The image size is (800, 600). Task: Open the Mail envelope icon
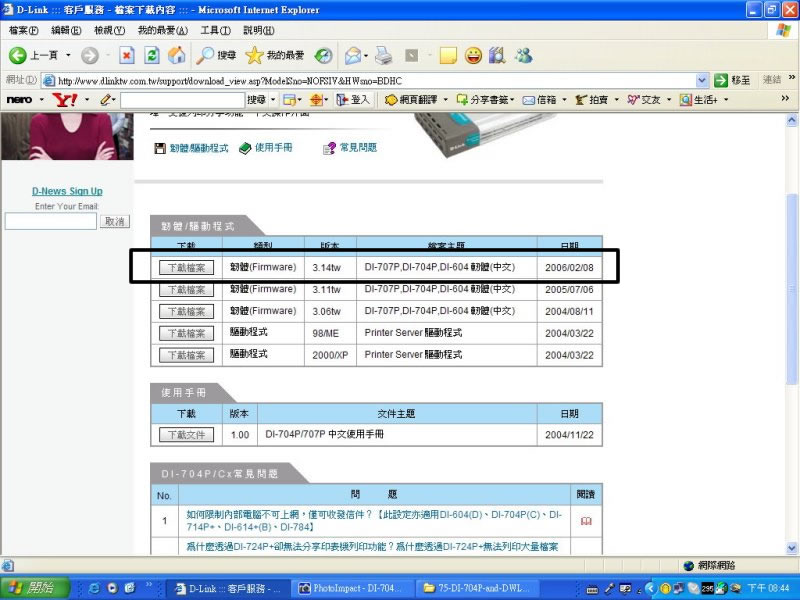pos(353,55)
